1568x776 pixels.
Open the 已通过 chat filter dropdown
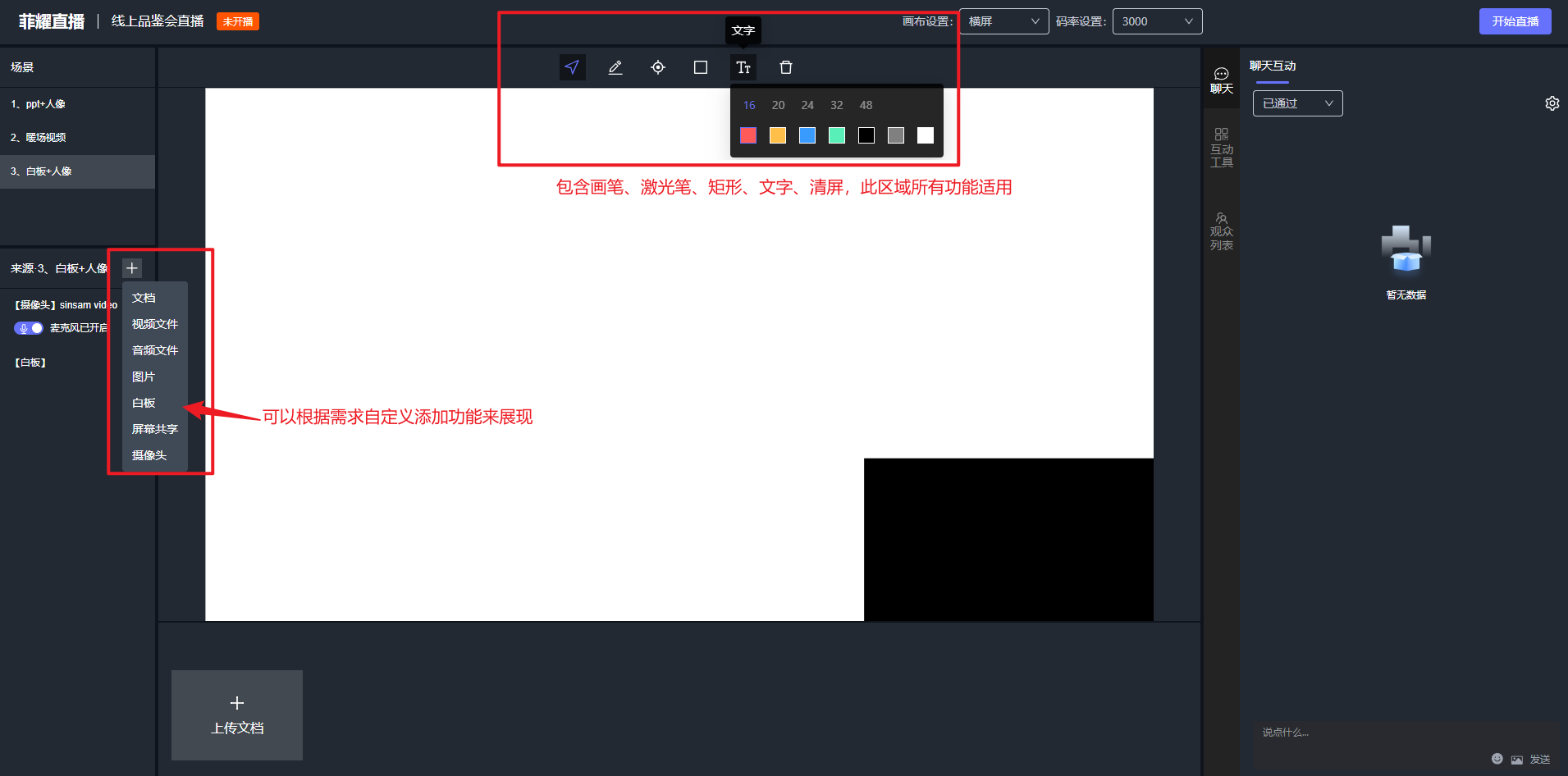[x=1297, y=103]
